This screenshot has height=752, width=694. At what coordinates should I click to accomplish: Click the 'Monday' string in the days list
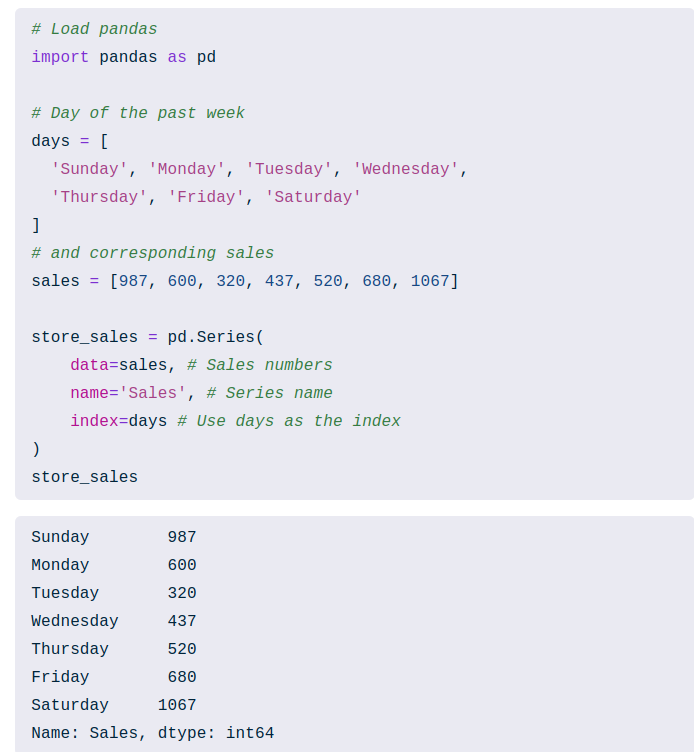click(x=187, y=169)
